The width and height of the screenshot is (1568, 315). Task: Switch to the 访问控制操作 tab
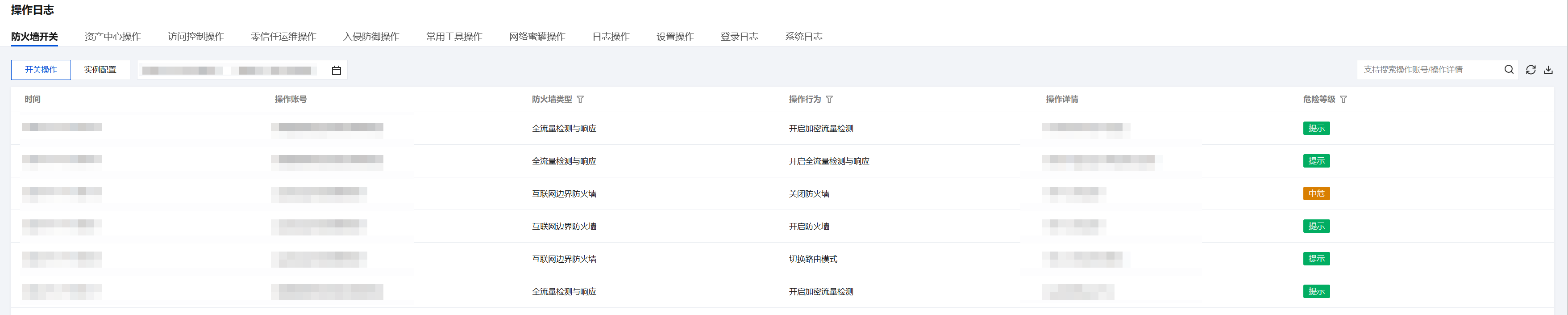pyautogui.click(x=195, y=37)
